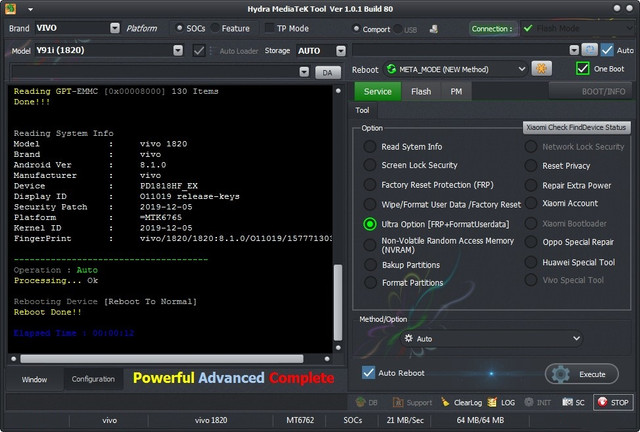Click the refresh ports icon
The height and width of the screenshot is (432, 640).
[x=589, y=50]
